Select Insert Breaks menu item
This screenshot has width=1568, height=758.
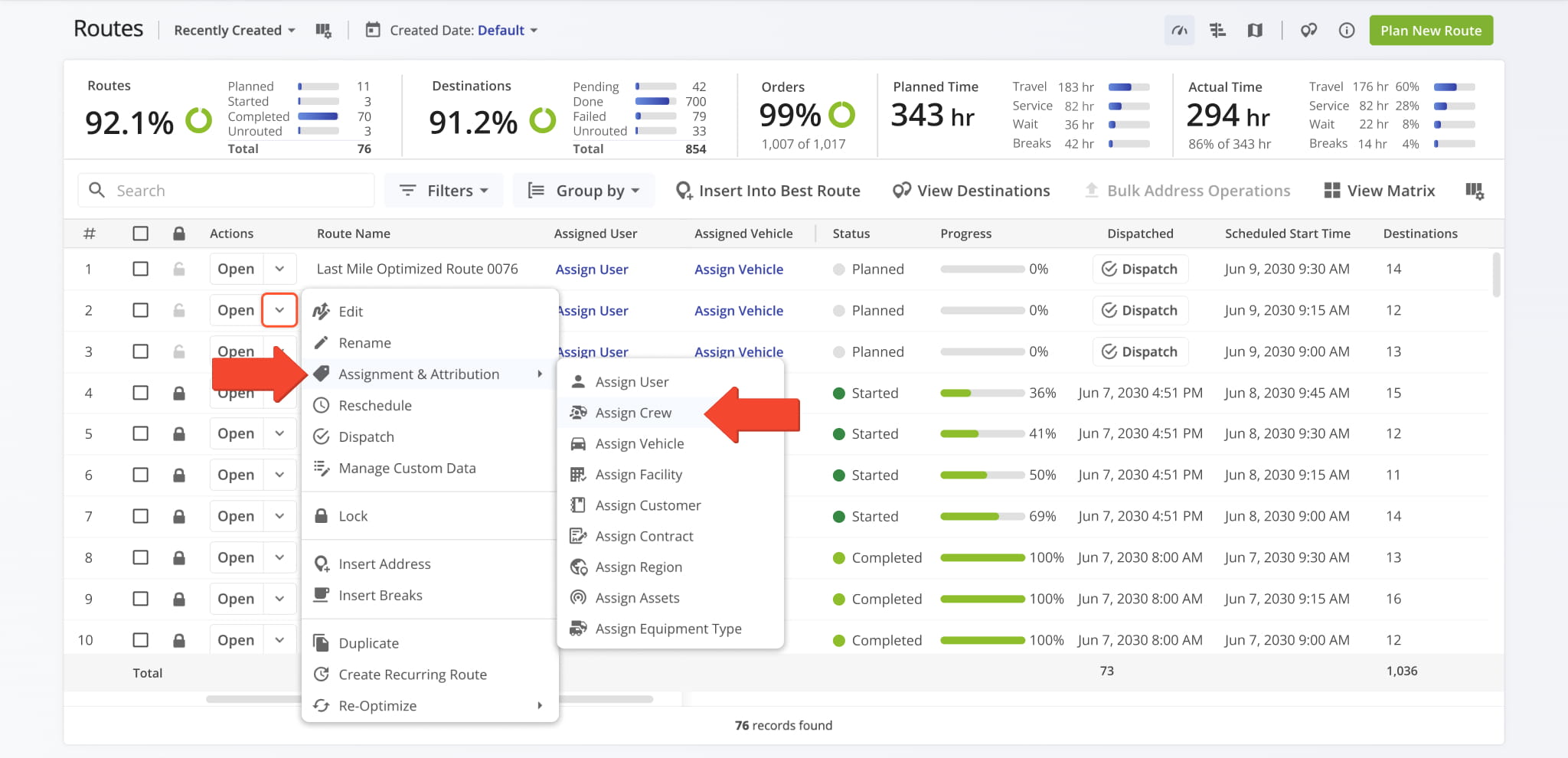coord(430,595)
